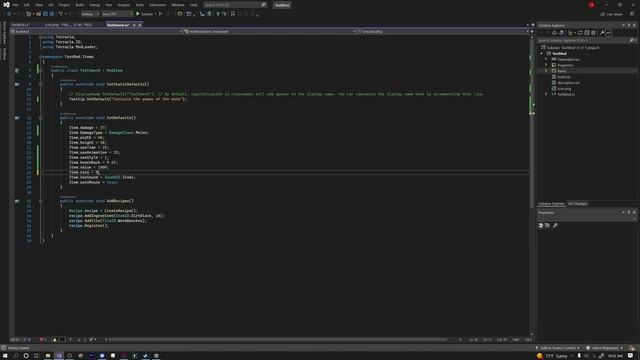Close the TestSword.cs tab
The width and height of the screenshot is (640, 360).
click(140, 25)
